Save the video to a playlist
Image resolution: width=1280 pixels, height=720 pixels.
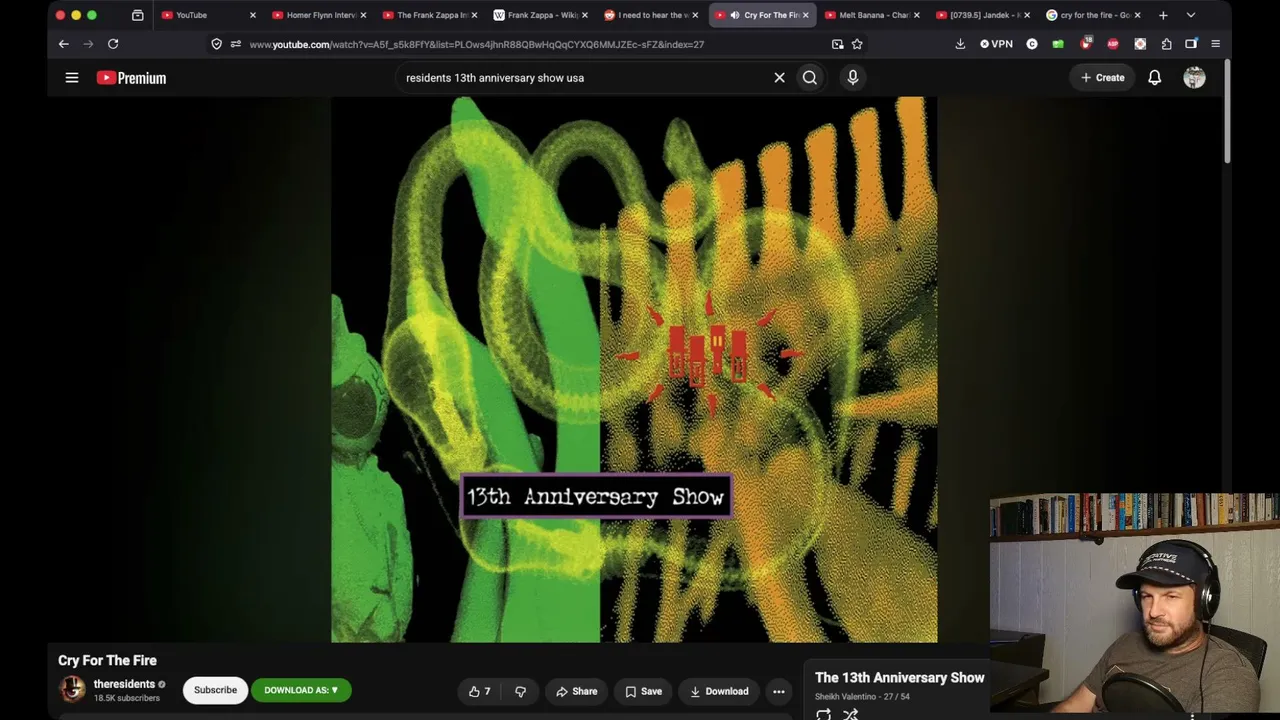[643, 691]
